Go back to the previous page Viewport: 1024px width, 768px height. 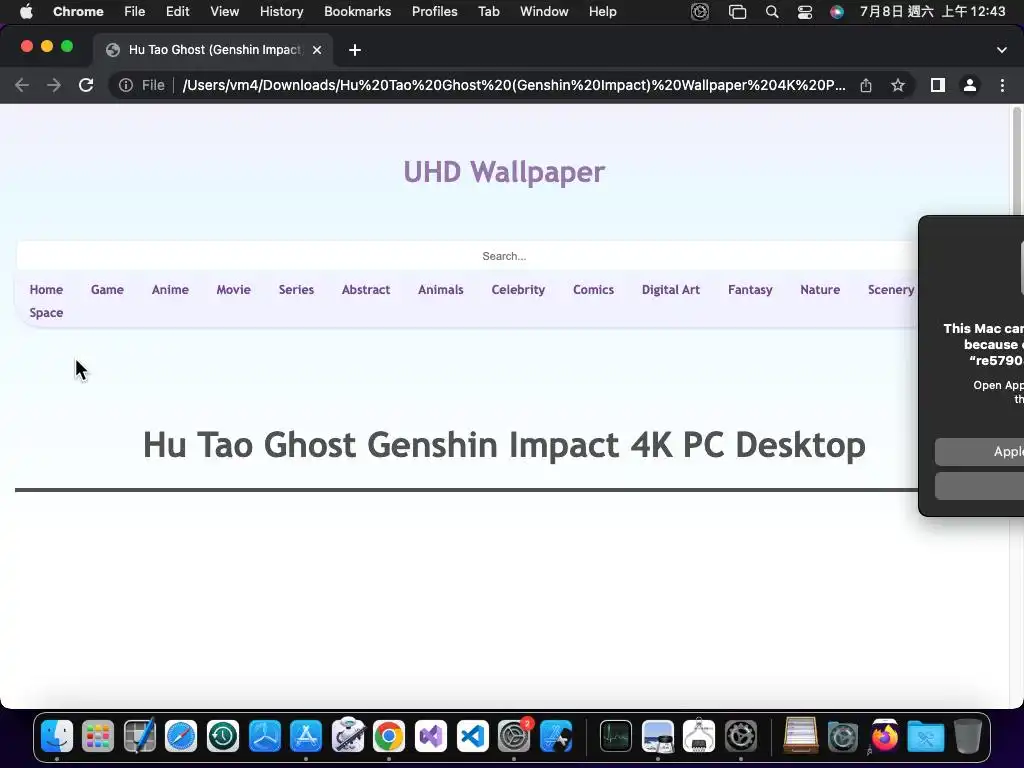pos(22,86)
